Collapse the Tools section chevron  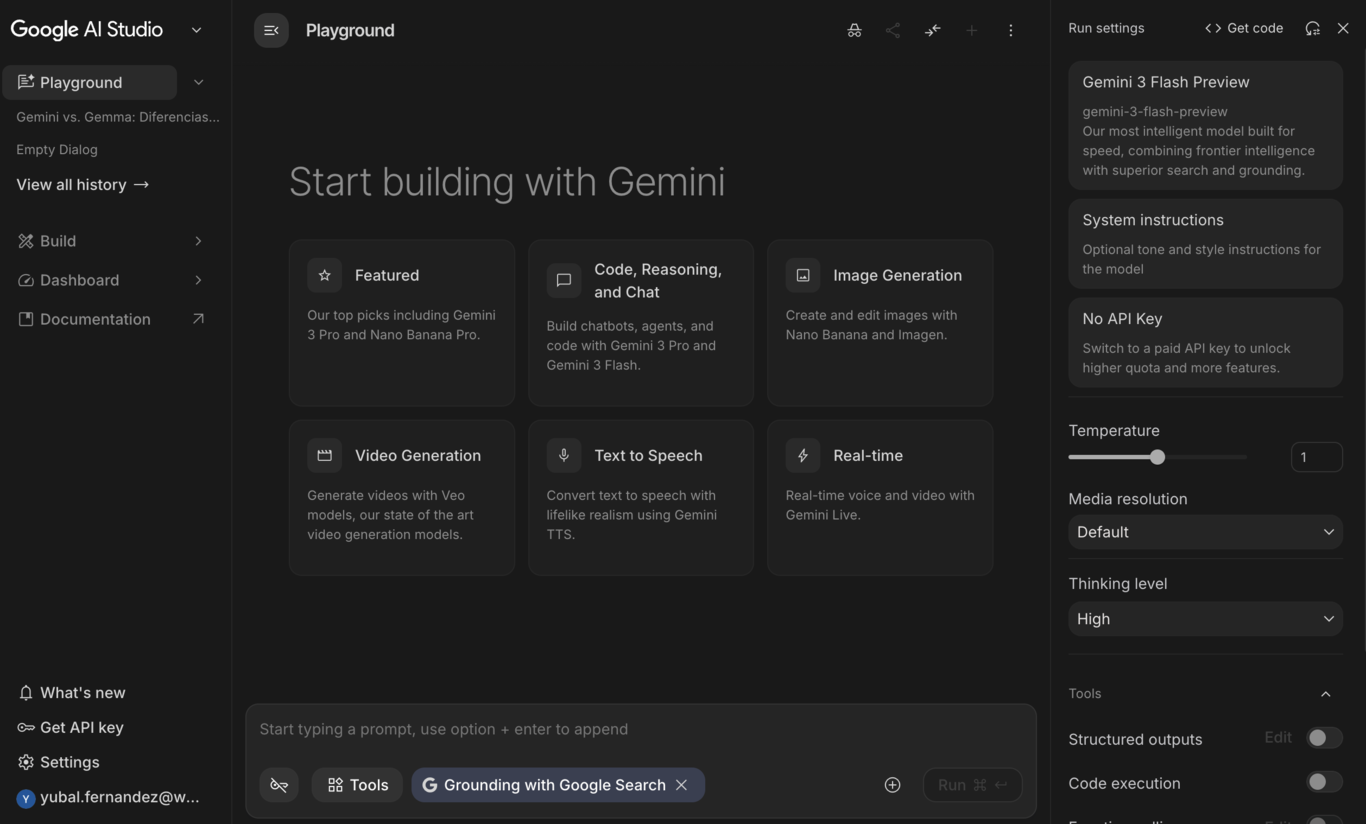click(x=1325, y=693)
